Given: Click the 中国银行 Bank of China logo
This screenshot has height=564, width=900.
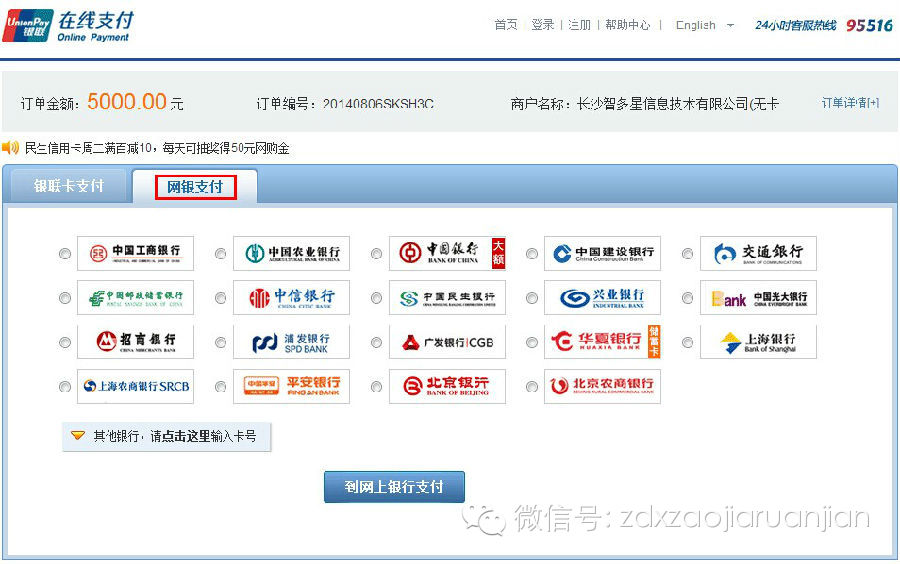Looking at the screenshot, I should [x=447, y=253].
